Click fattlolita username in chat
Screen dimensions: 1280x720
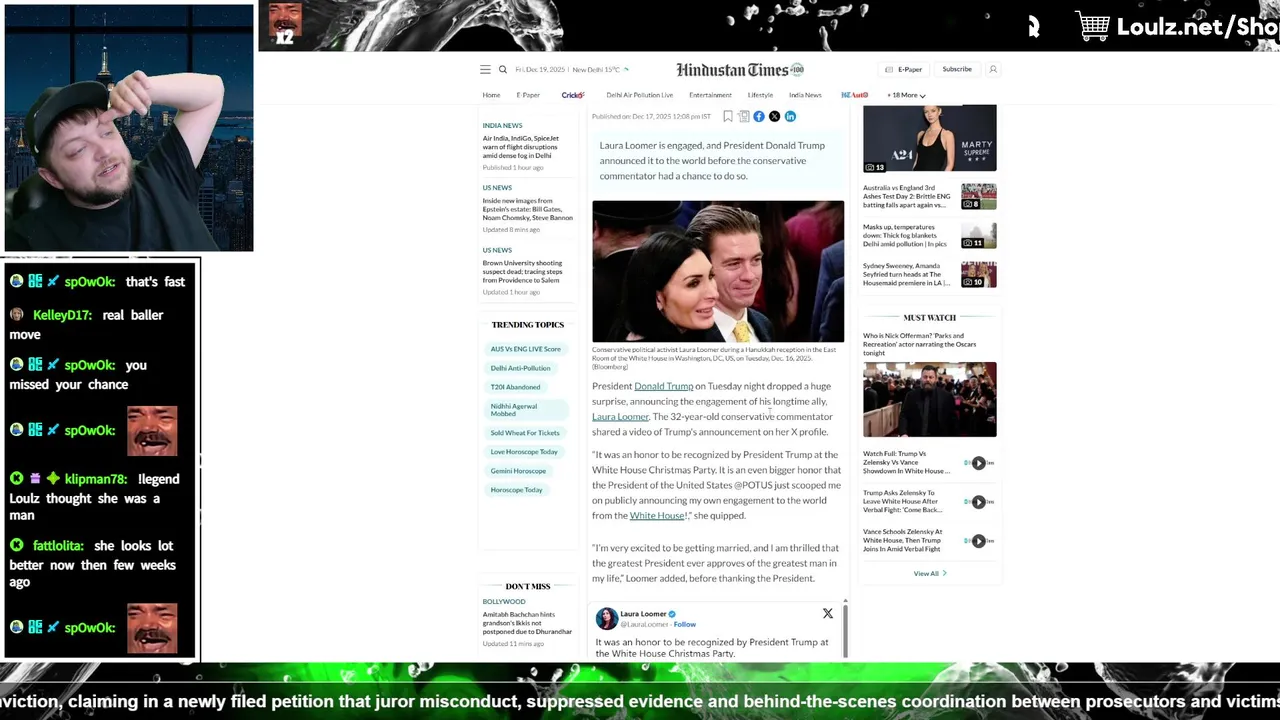[59, 546]
